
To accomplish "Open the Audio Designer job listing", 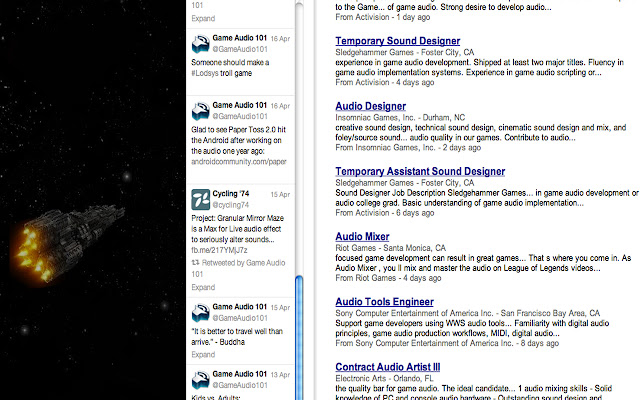I will point(371,106).
